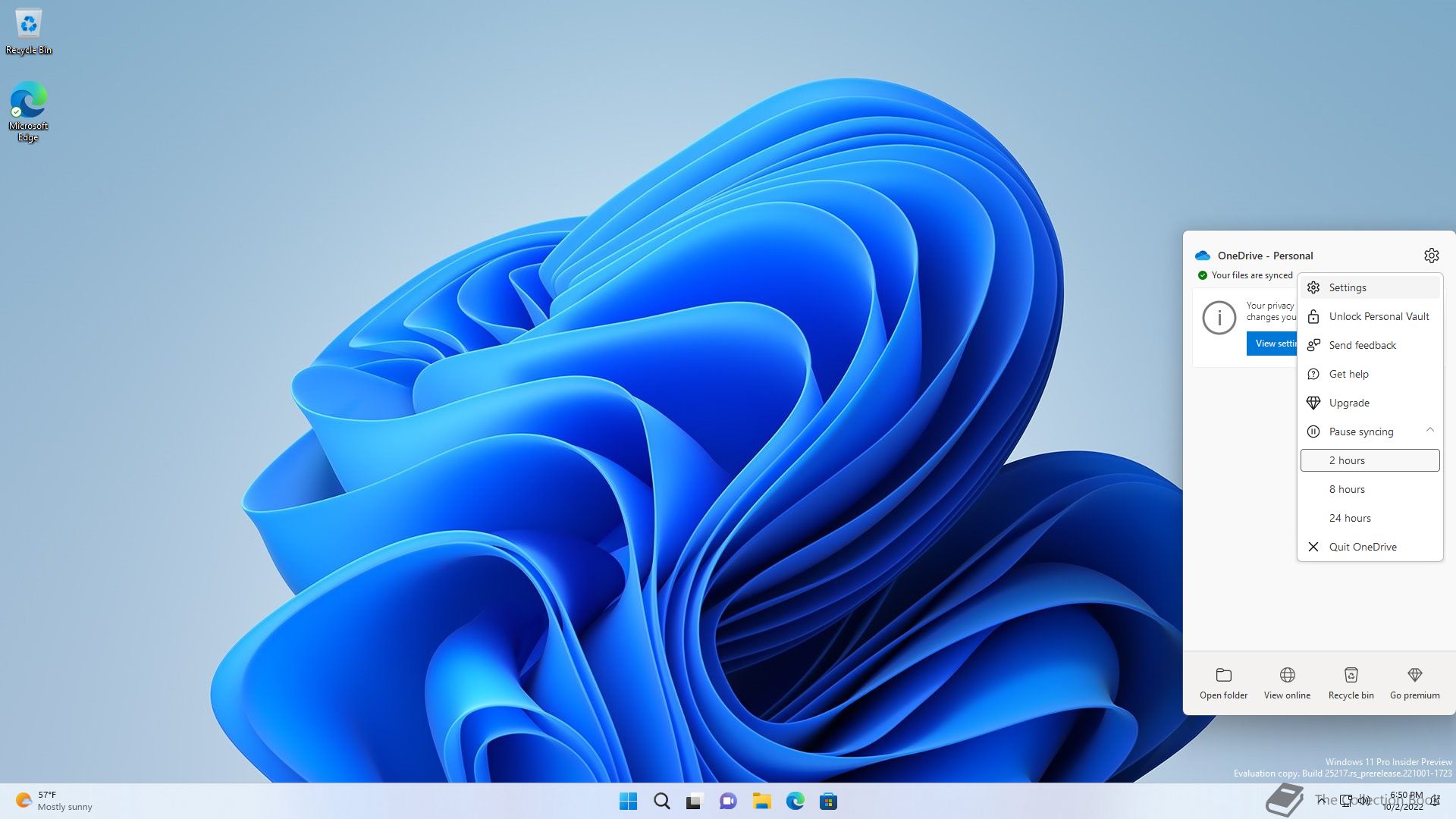1456x819 pixels.
Task: Click the View online globe icon
Action: click(1287, 675)
